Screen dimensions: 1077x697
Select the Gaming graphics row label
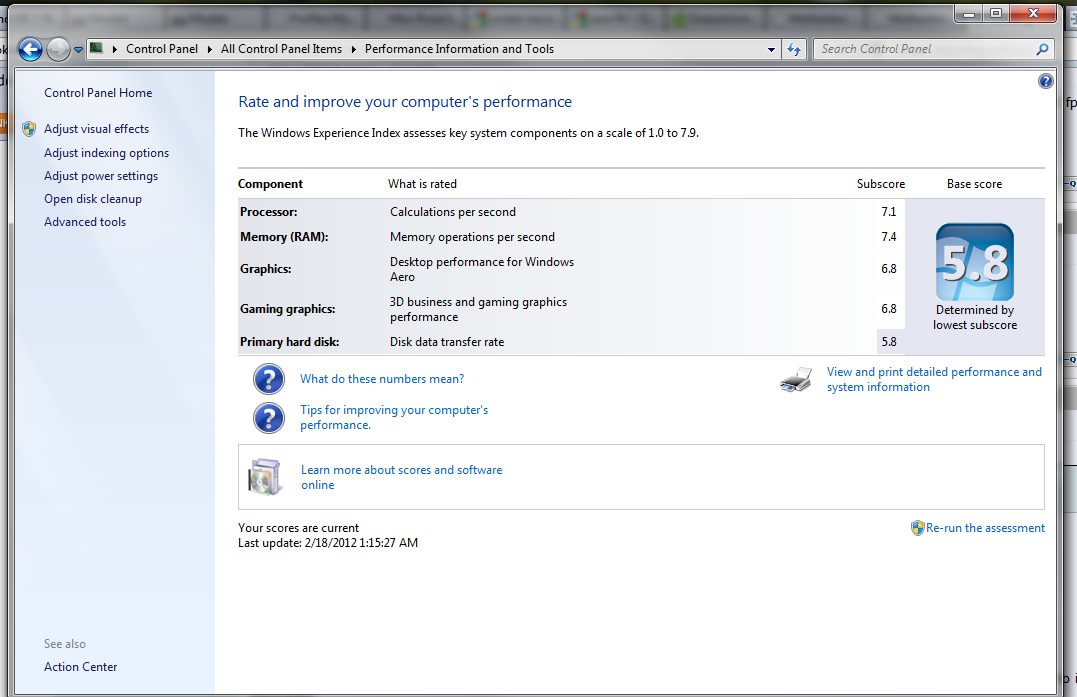[287, 309]
